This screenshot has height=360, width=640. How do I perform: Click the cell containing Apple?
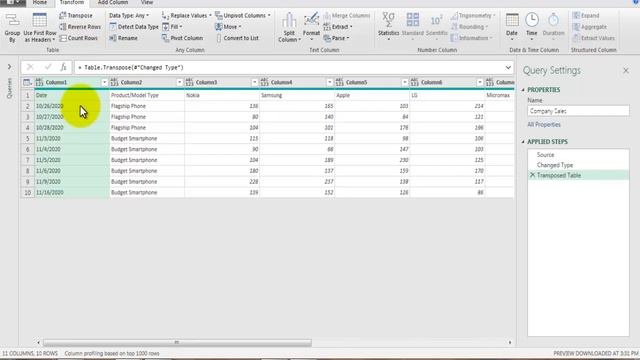372,95
